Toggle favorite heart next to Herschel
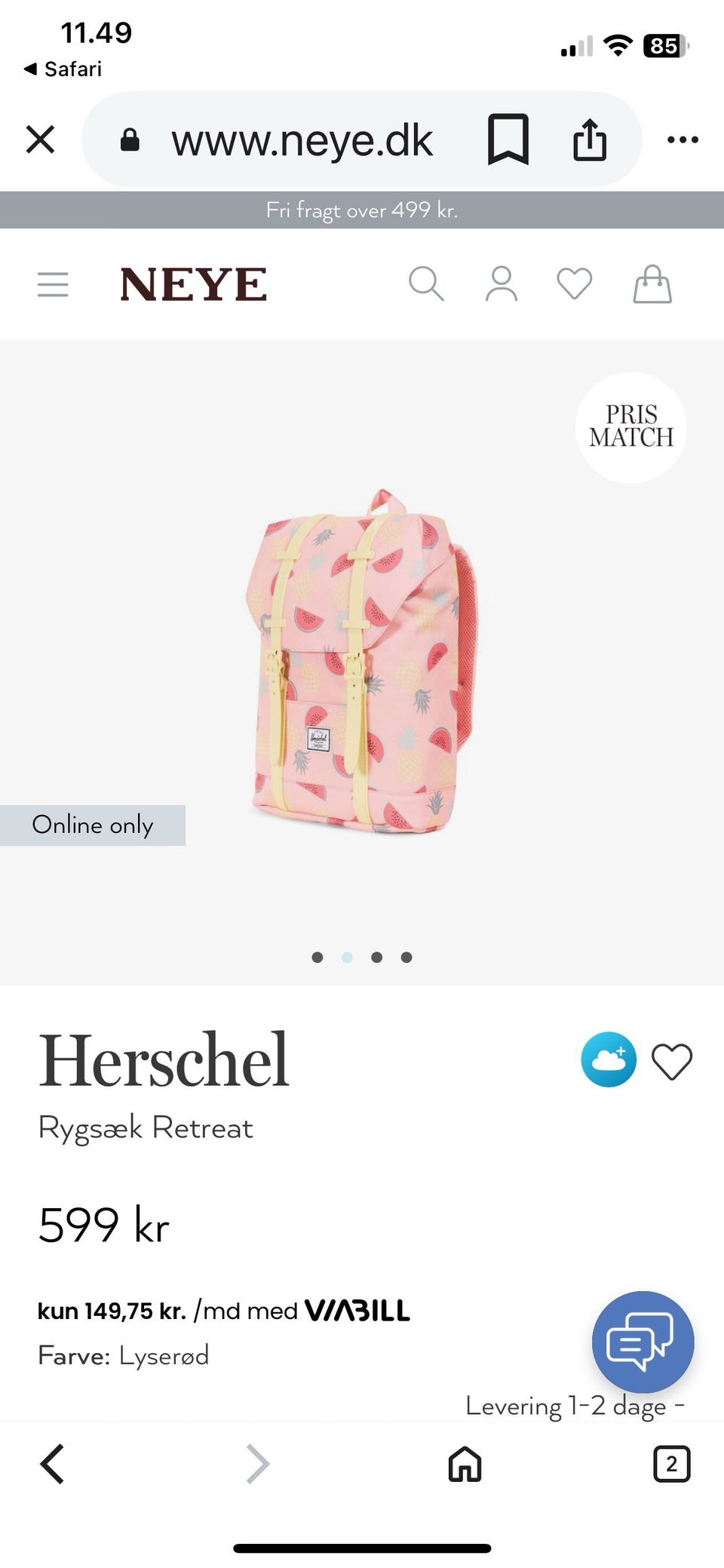 click(672, 1062)
